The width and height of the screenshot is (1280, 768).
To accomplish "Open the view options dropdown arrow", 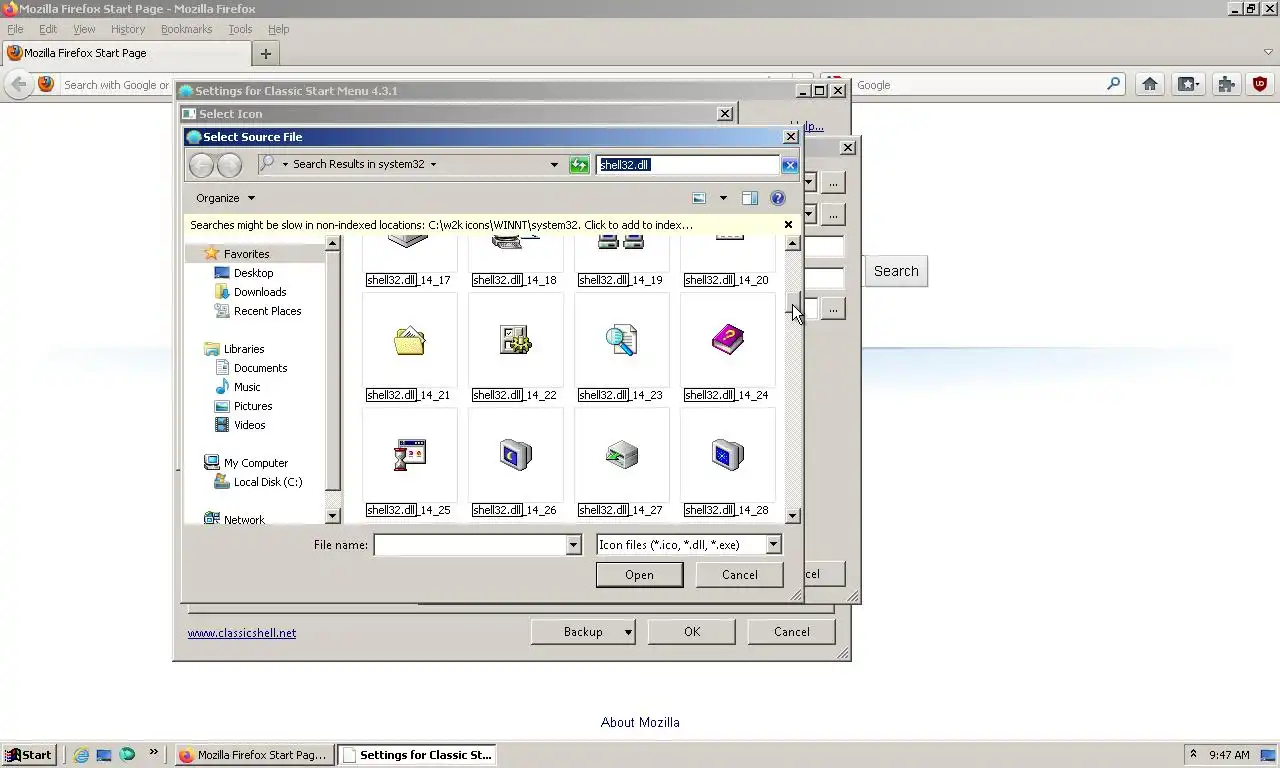I will 723,198.
